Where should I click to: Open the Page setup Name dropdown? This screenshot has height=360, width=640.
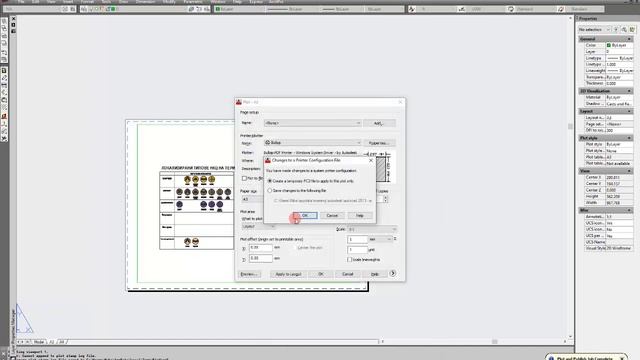coord(313,123)
